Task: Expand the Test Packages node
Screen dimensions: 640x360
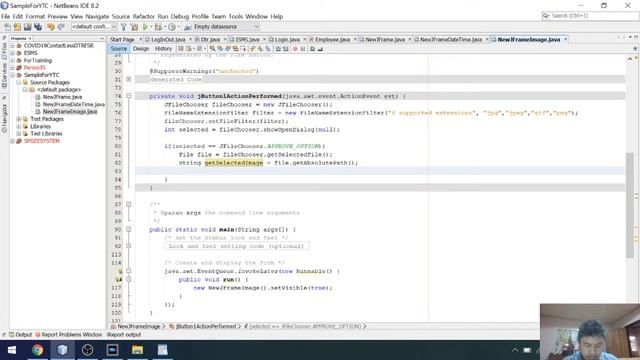Action: (x=19, y=119)
